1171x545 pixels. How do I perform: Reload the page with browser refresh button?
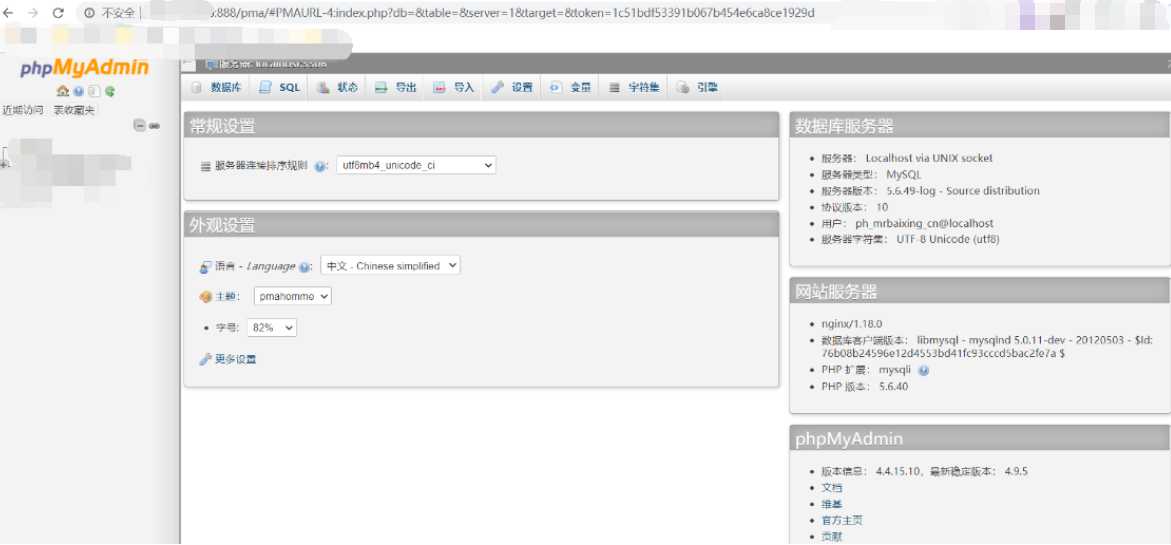(58, 13)
